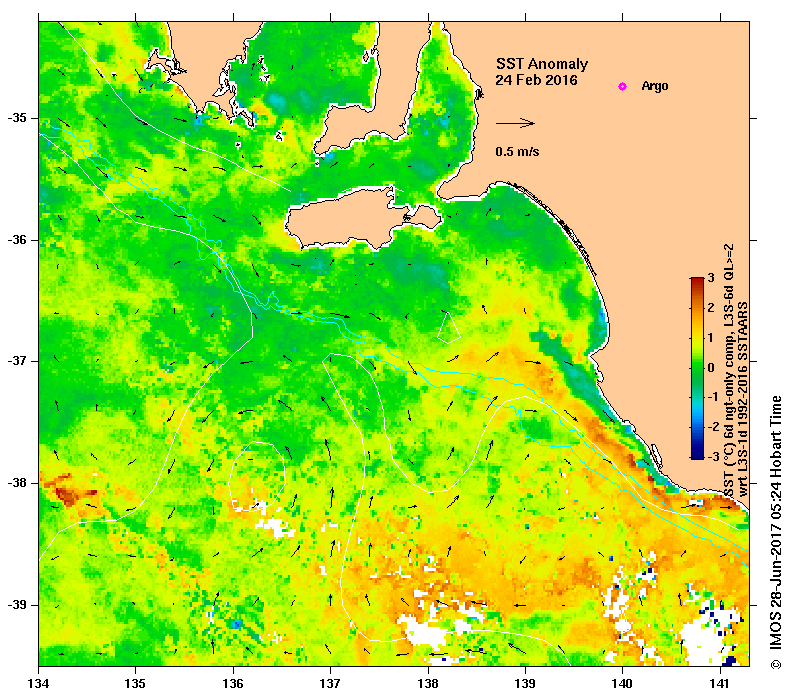
Task: Click the closed white oval contour near 136.2, -38
Action: point(257,476)
